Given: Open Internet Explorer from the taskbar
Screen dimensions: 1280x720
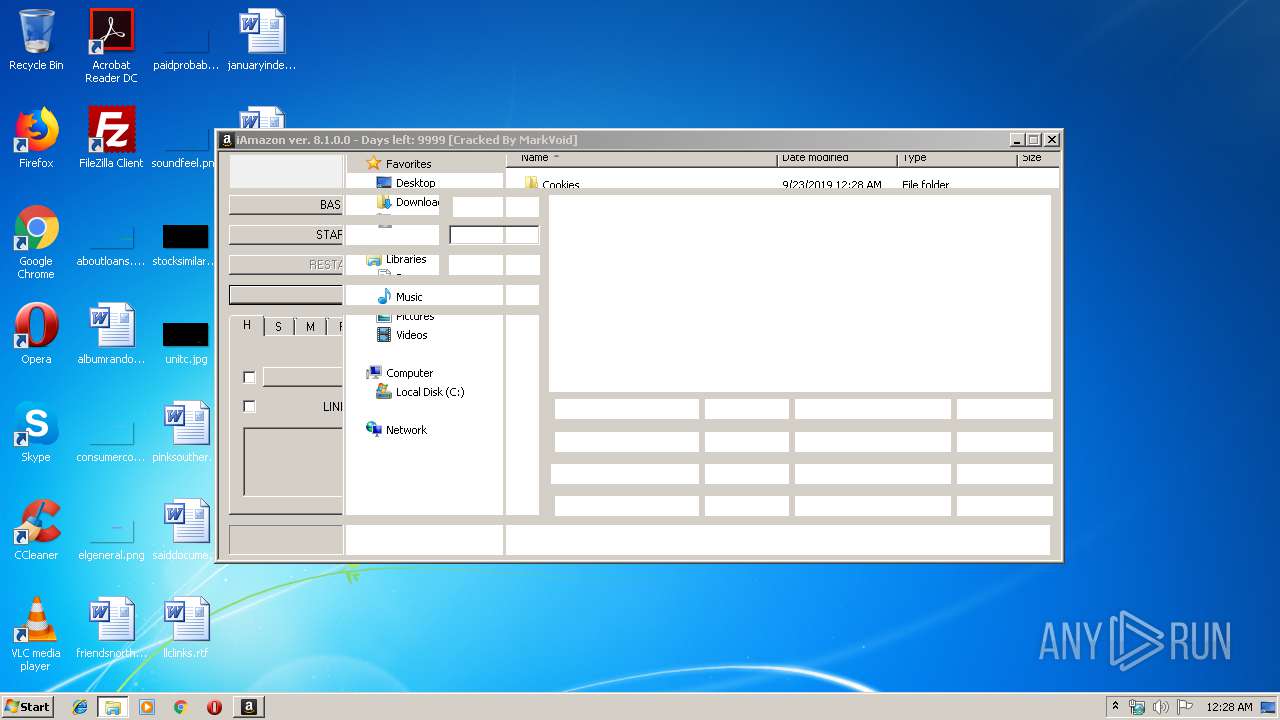Looking at the screenshot, I should point(80,707).
